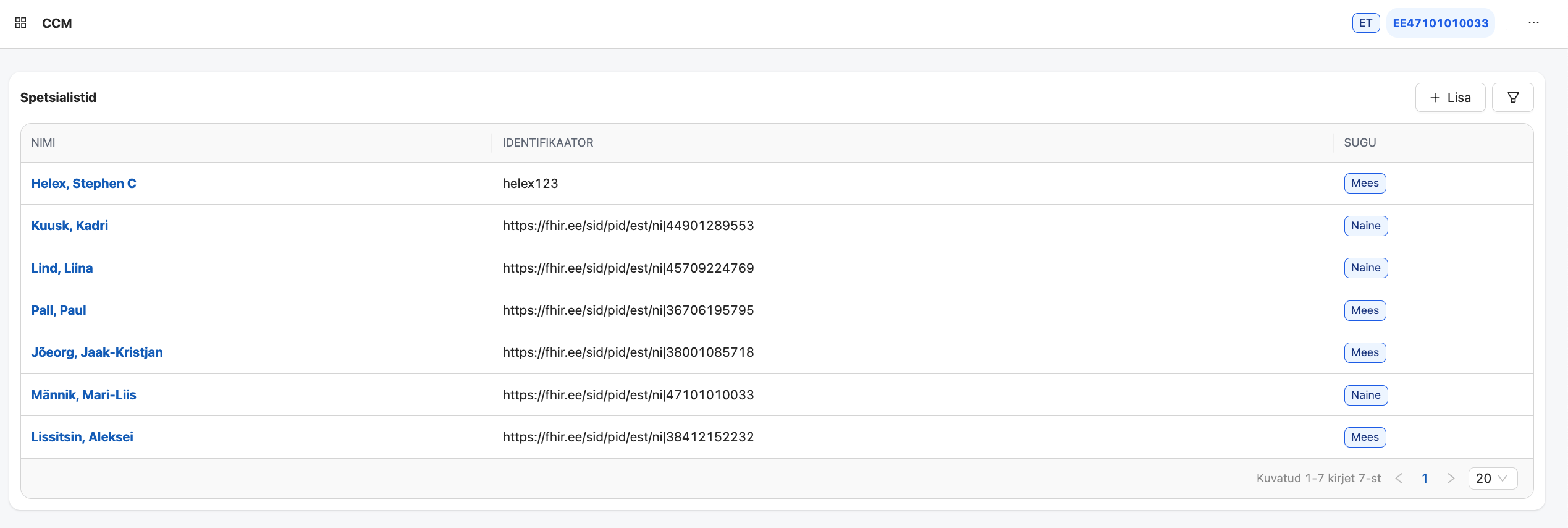Open specialist Männik, Mari-Liis
Screen dimensions: 1568x528
click(x=83, y=395)
